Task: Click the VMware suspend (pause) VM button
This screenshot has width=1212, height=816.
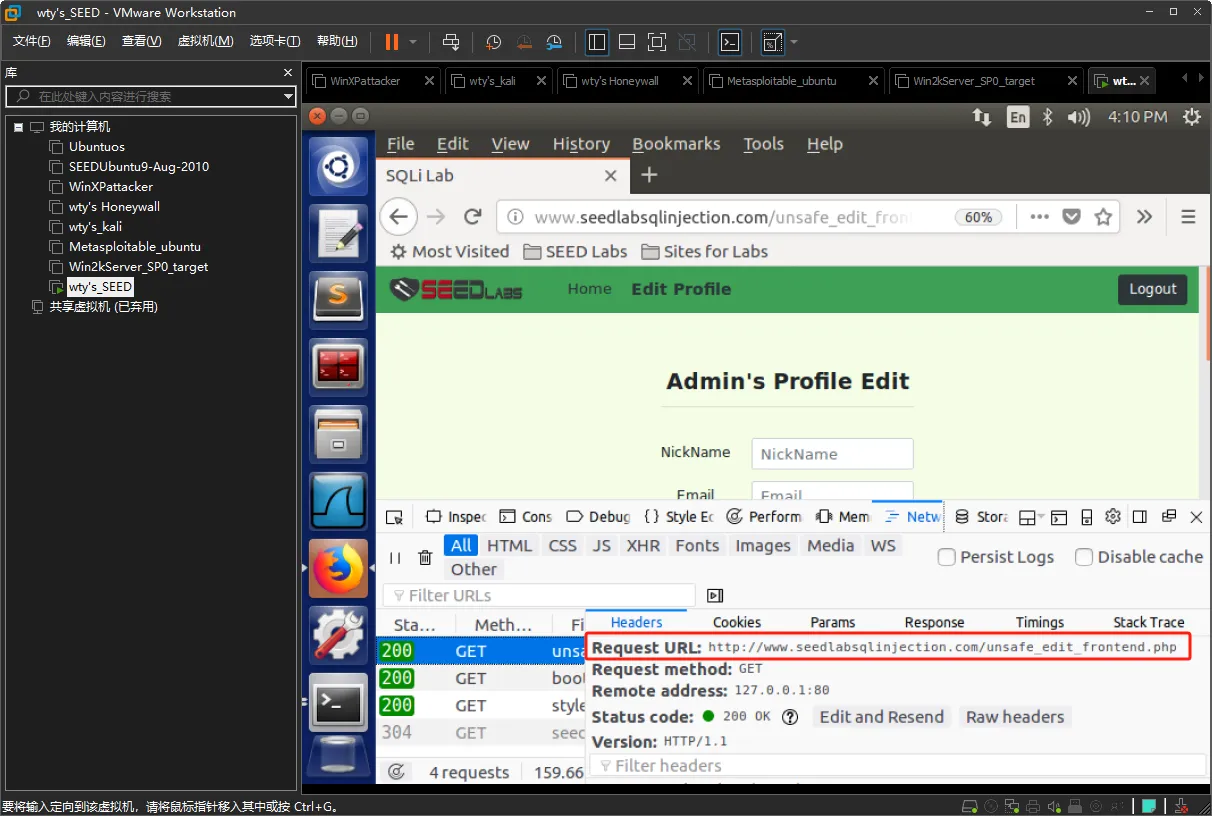Action: pyautogui.click(x=391, y=42)
